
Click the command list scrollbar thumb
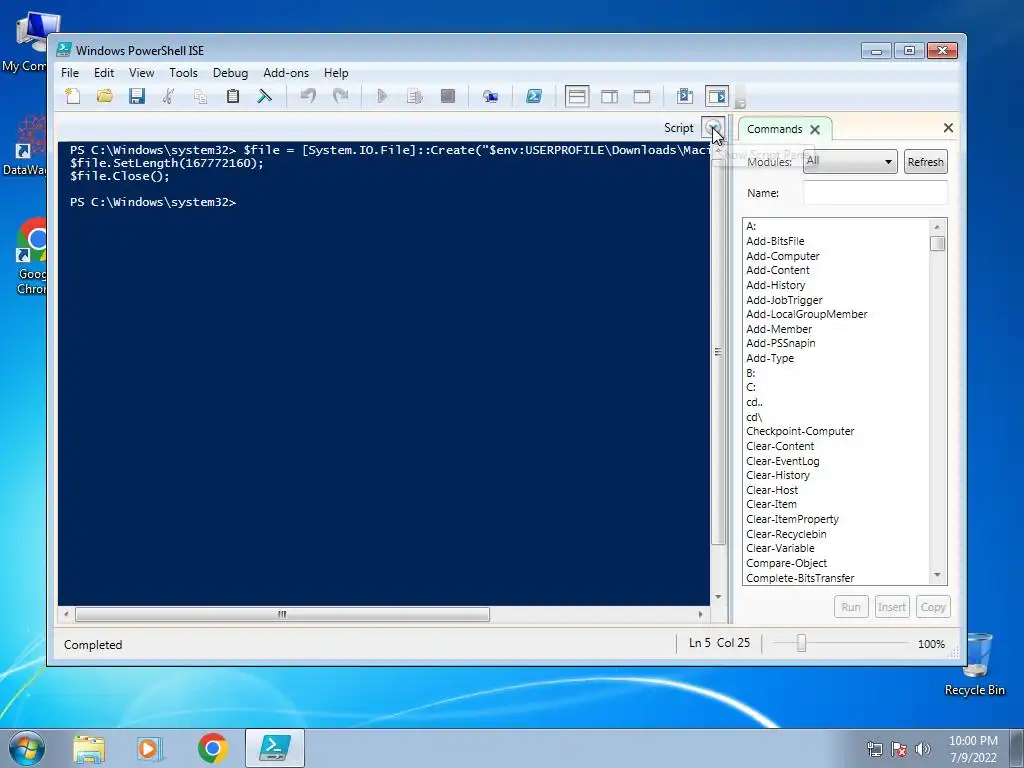pyautogui.click(x=937, y=244)
